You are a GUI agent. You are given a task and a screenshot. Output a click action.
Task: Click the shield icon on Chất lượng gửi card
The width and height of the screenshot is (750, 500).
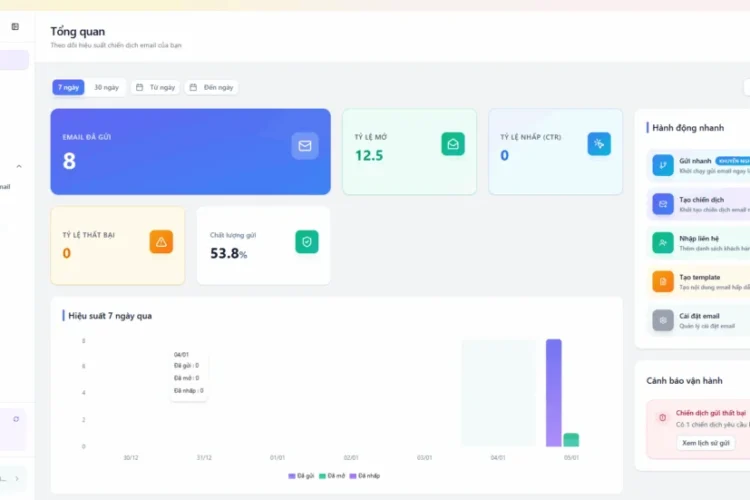(x=307, y=242)
